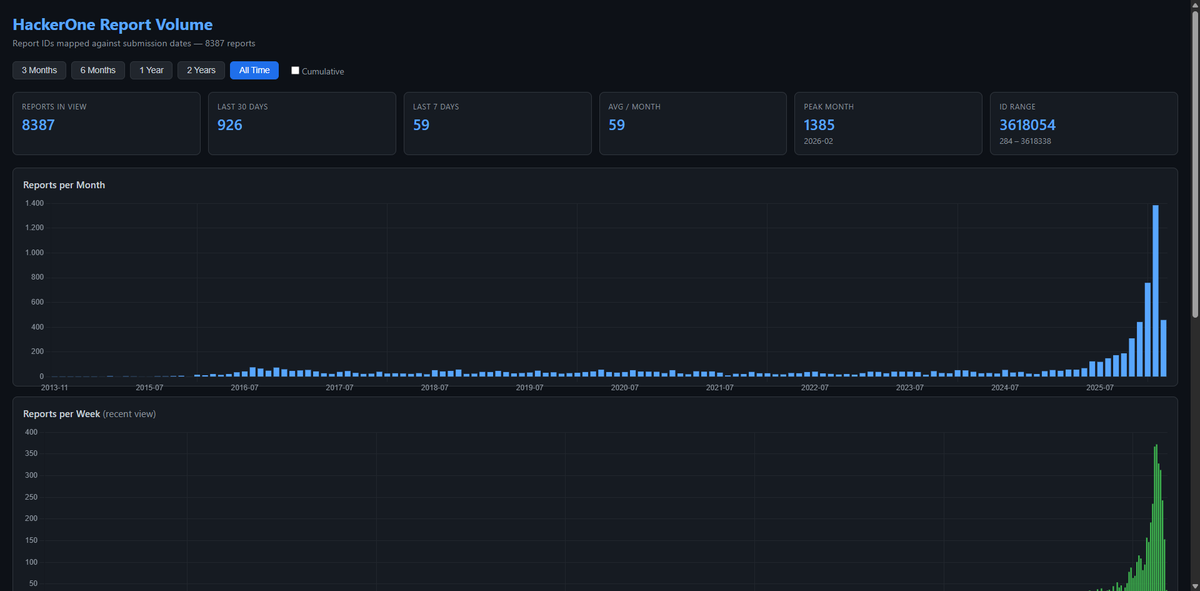Click the 2025-07 x-axis label
The width and height of the screenshot is (1200, 591).
pyautogui.click(x=1100, y=387)
